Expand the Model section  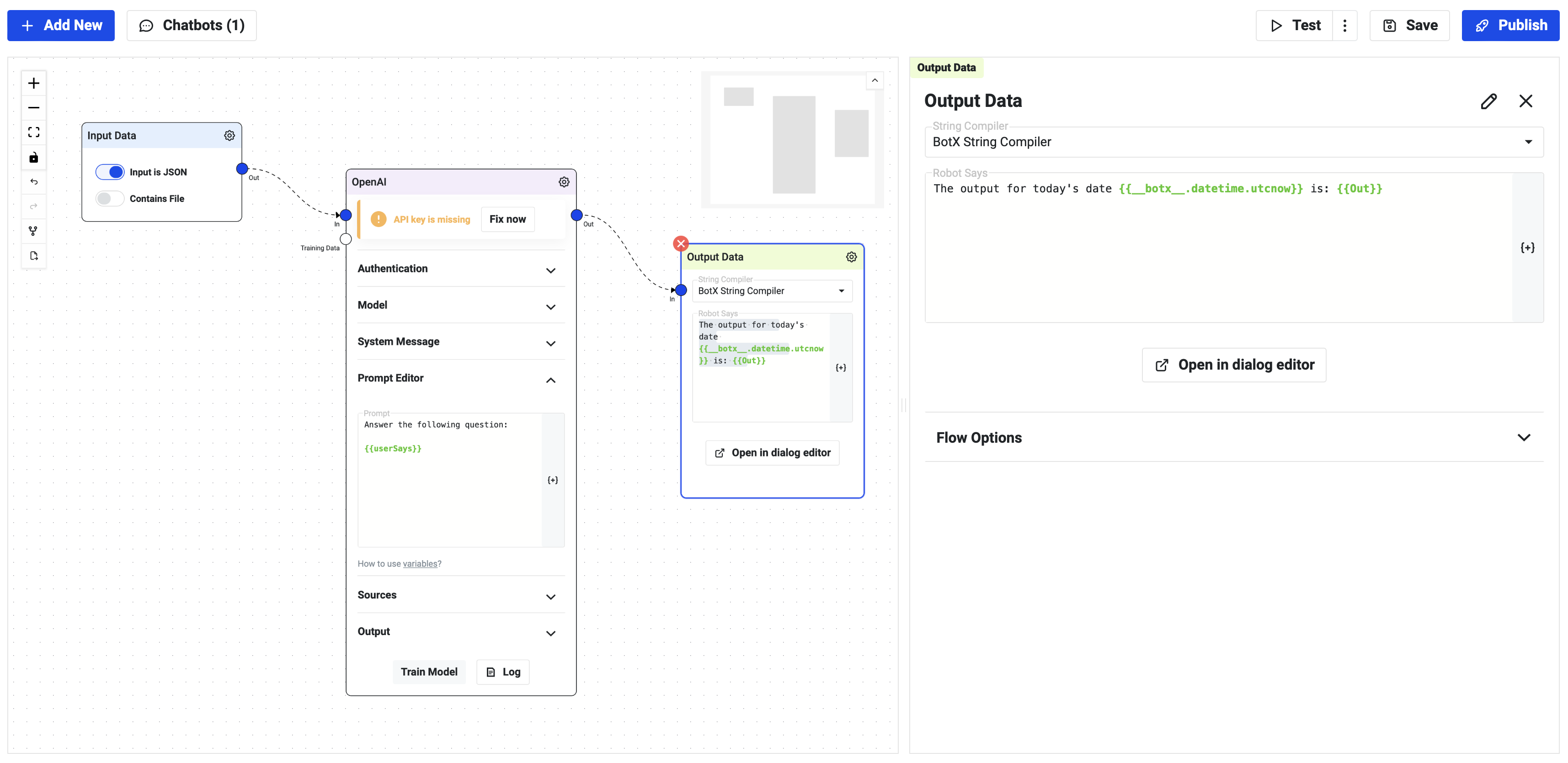pyautogui.click(x=457, y=305)
